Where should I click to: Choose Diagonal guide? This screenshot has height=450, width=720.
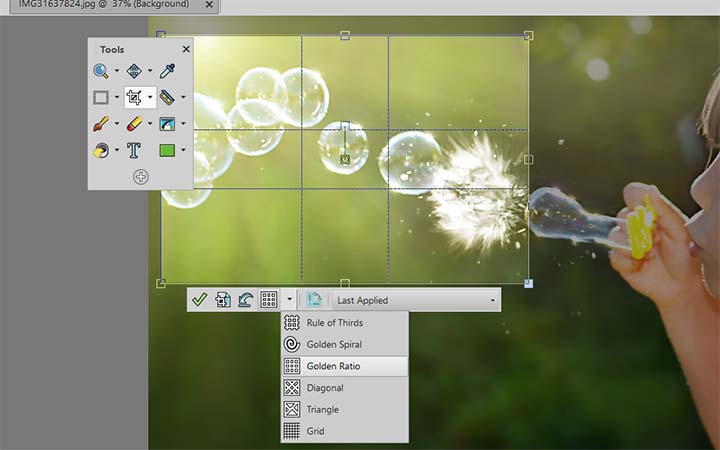pos(344,388)
